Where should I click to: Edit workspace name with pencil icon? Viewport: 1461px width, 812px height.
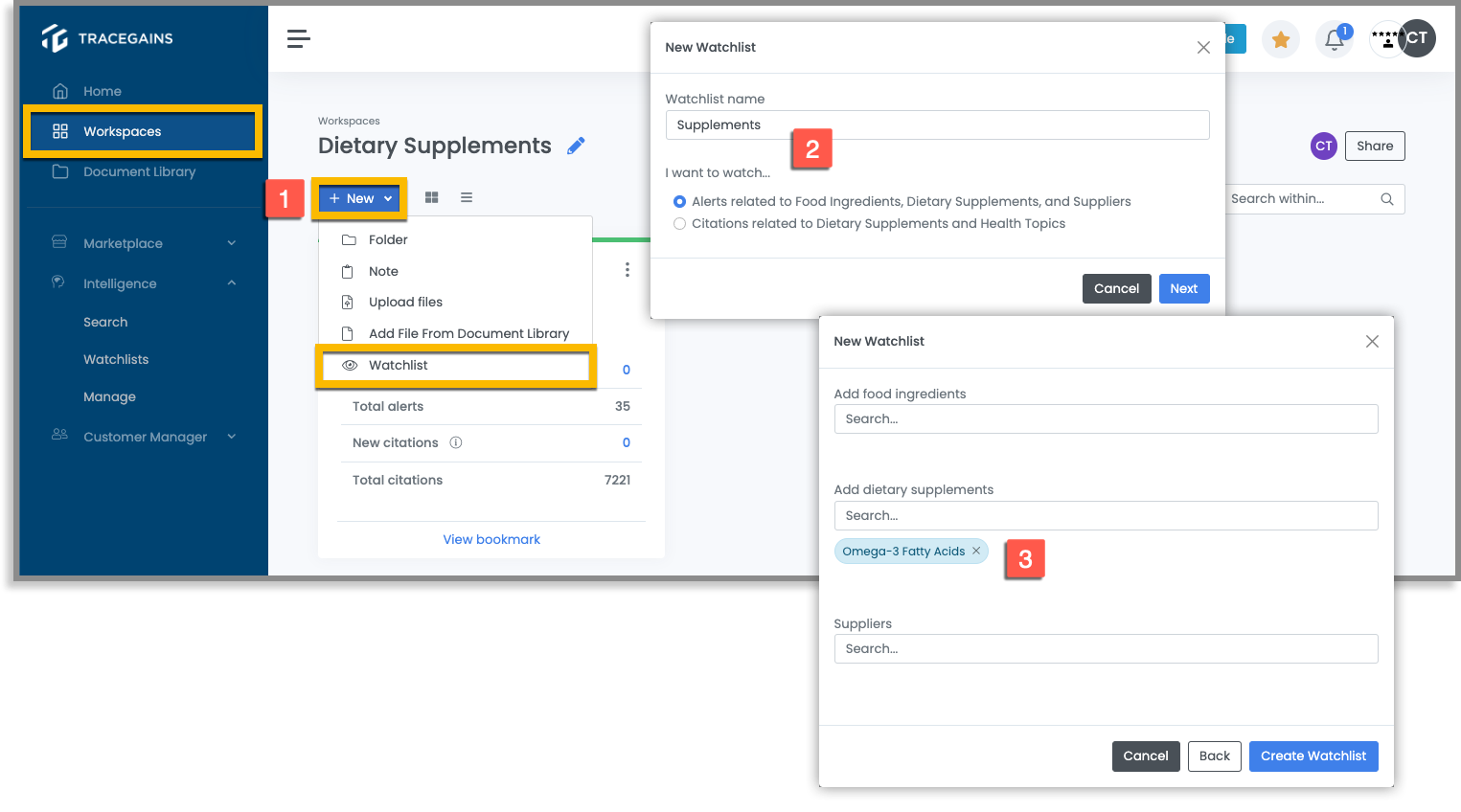coord(576,146)
